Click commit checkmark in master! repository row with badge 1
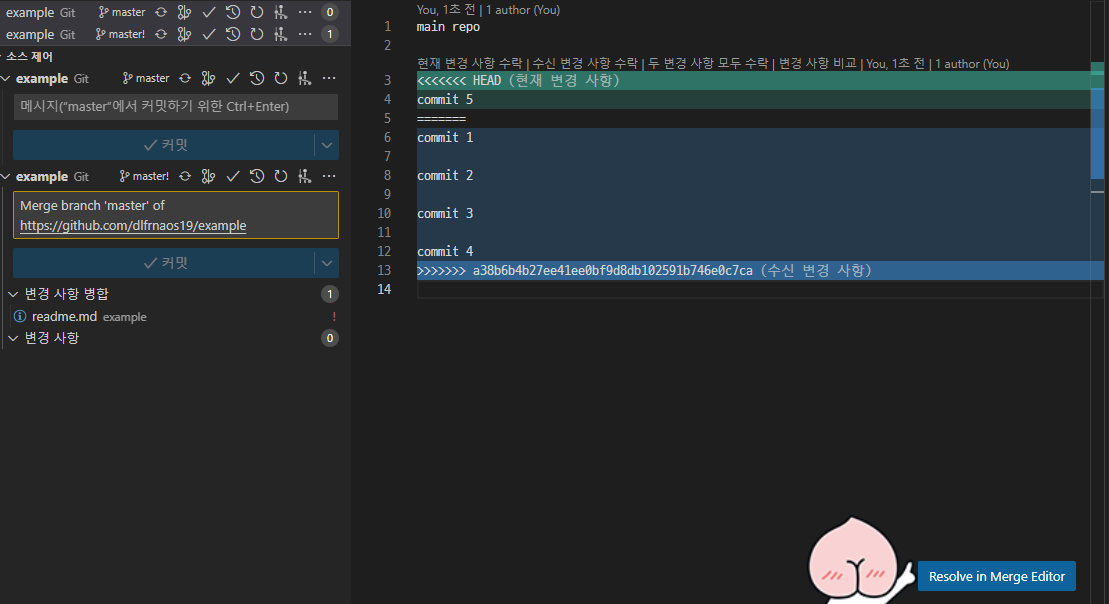Screen dimensions: 1109x604 pyautogui.click(x=209, y=34)
